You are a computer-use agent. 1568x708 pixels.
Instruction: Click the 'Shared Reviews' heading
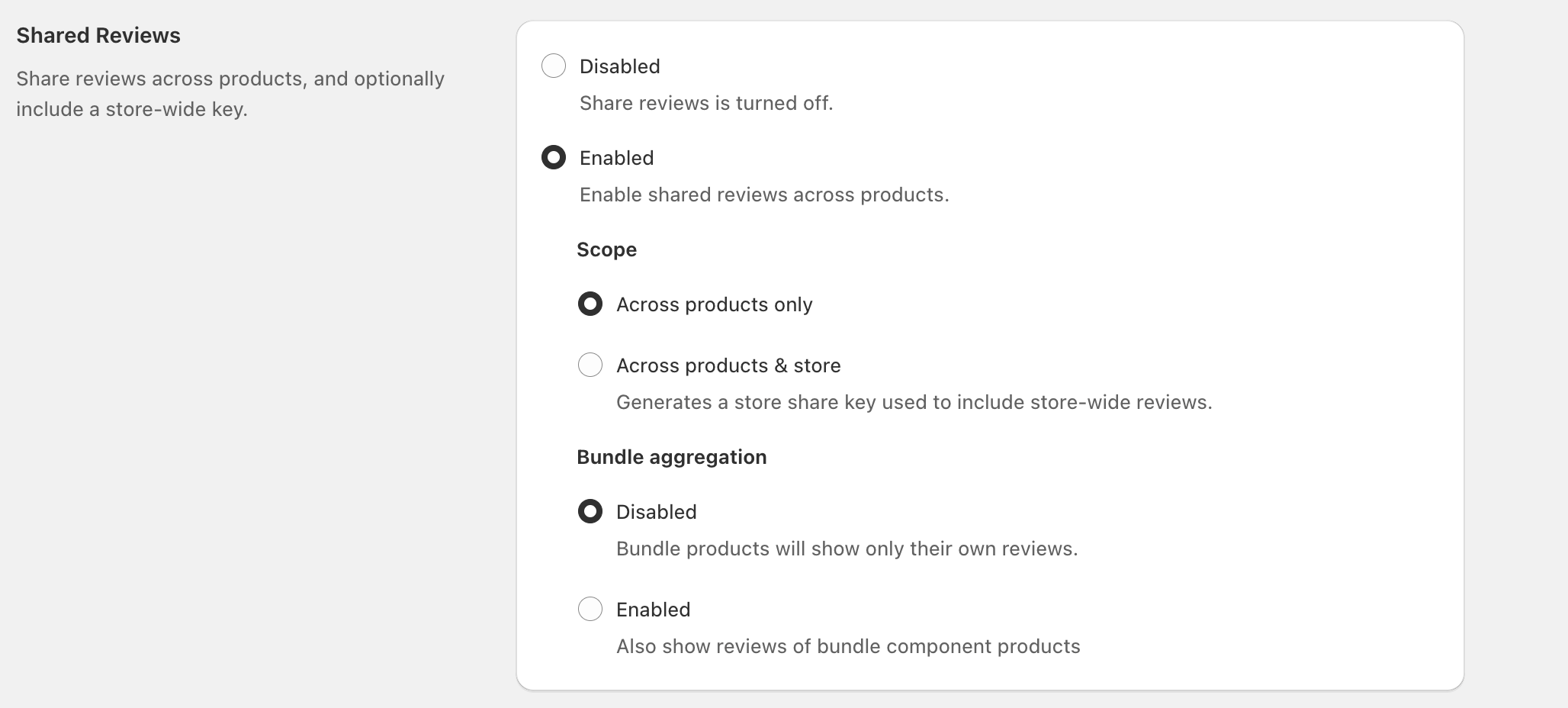(97, 35)
